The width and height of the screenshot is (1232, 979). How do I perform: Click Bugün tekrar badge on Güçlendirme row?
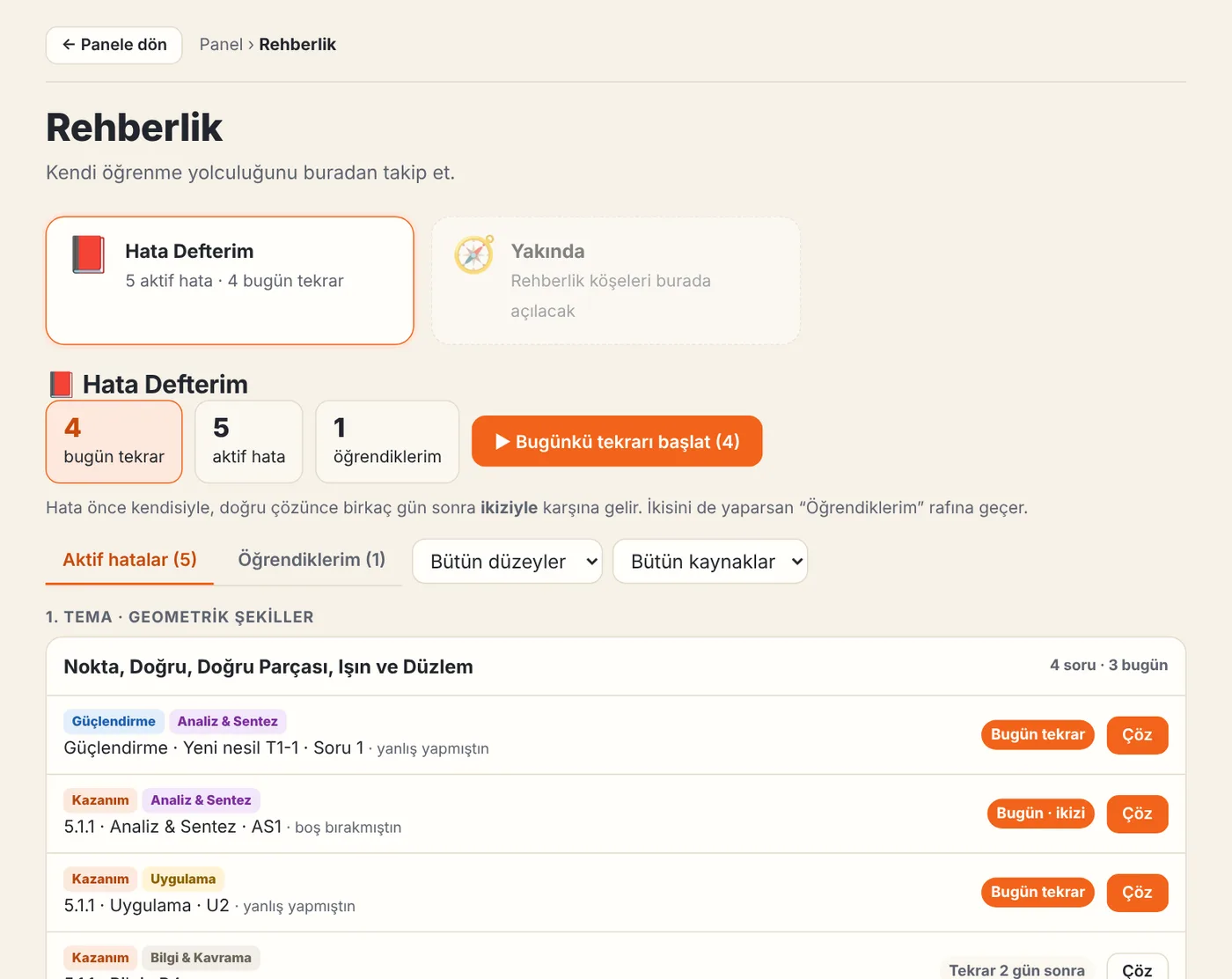tap(1038, 734)
